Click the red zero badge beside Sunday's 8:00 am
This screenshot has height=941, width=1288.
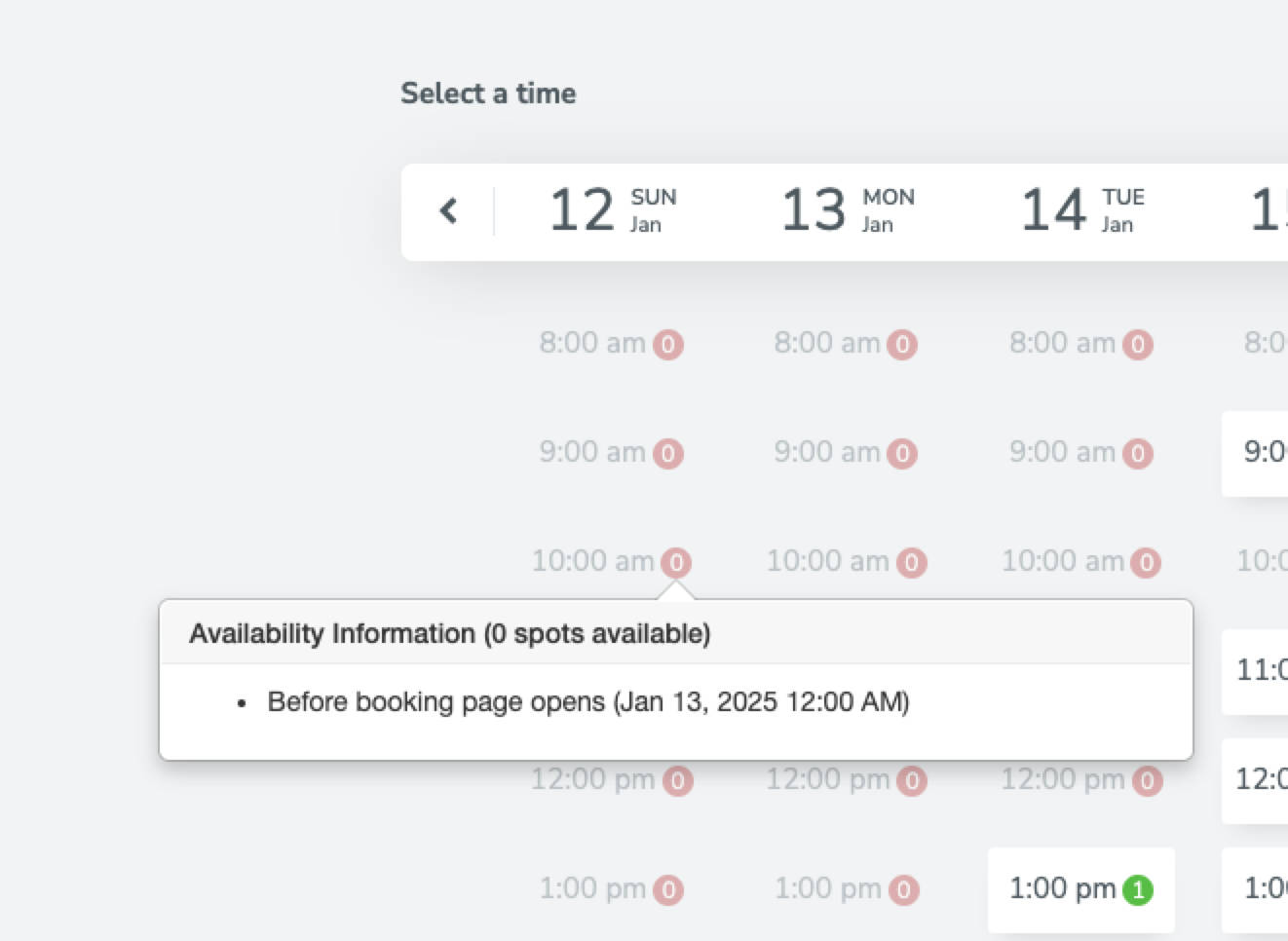tap(670, 344)
